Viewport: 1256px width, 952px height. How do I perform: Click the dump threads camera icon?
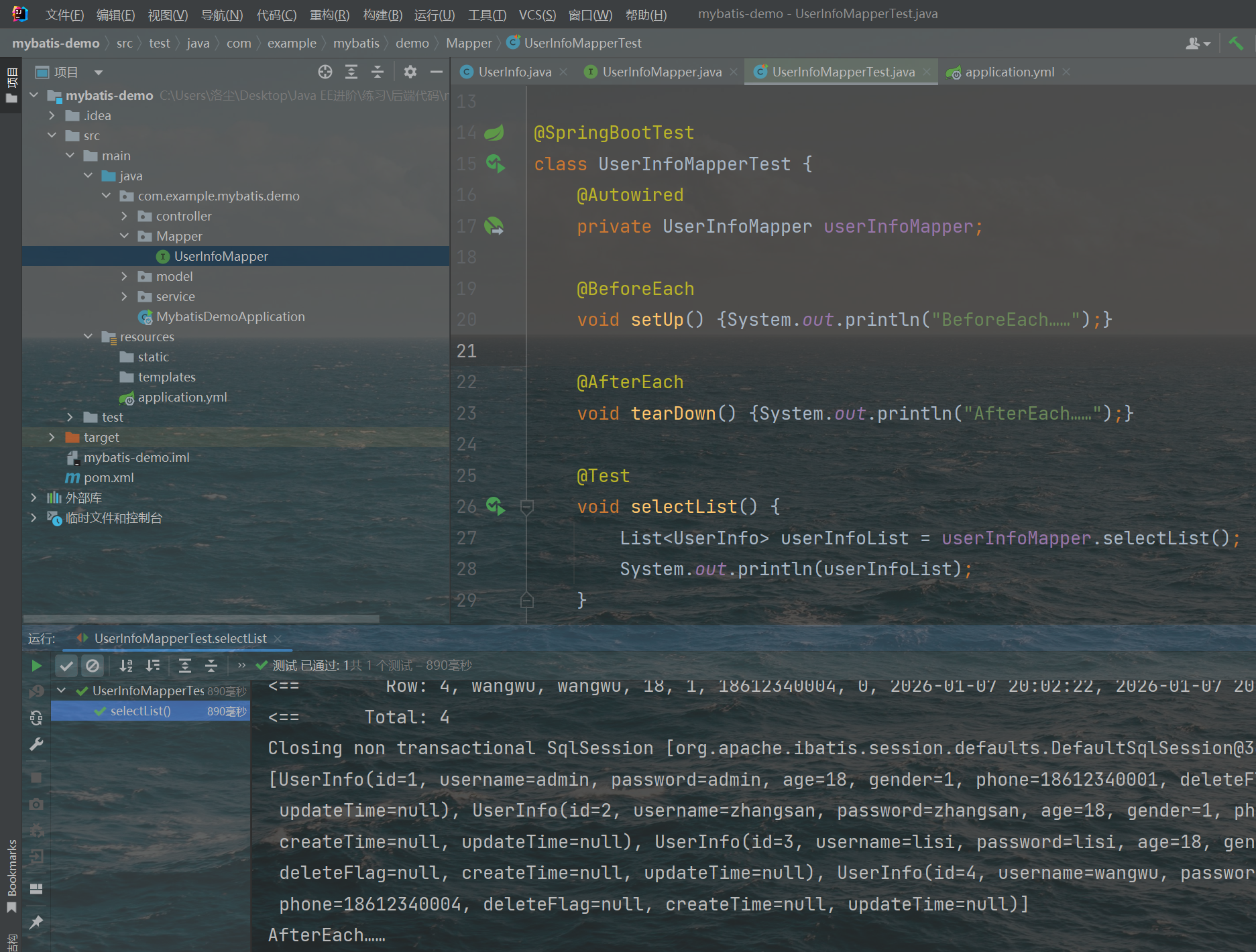pos(37,804)
